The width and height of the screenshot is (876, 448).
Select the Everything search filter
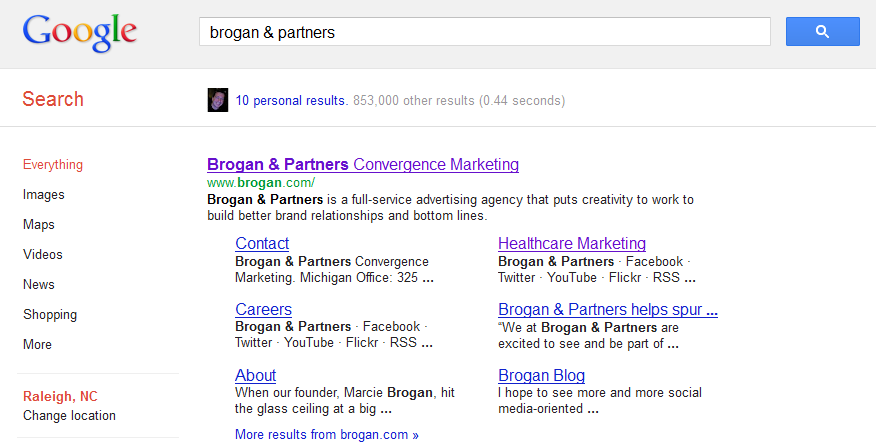point(53,165)
